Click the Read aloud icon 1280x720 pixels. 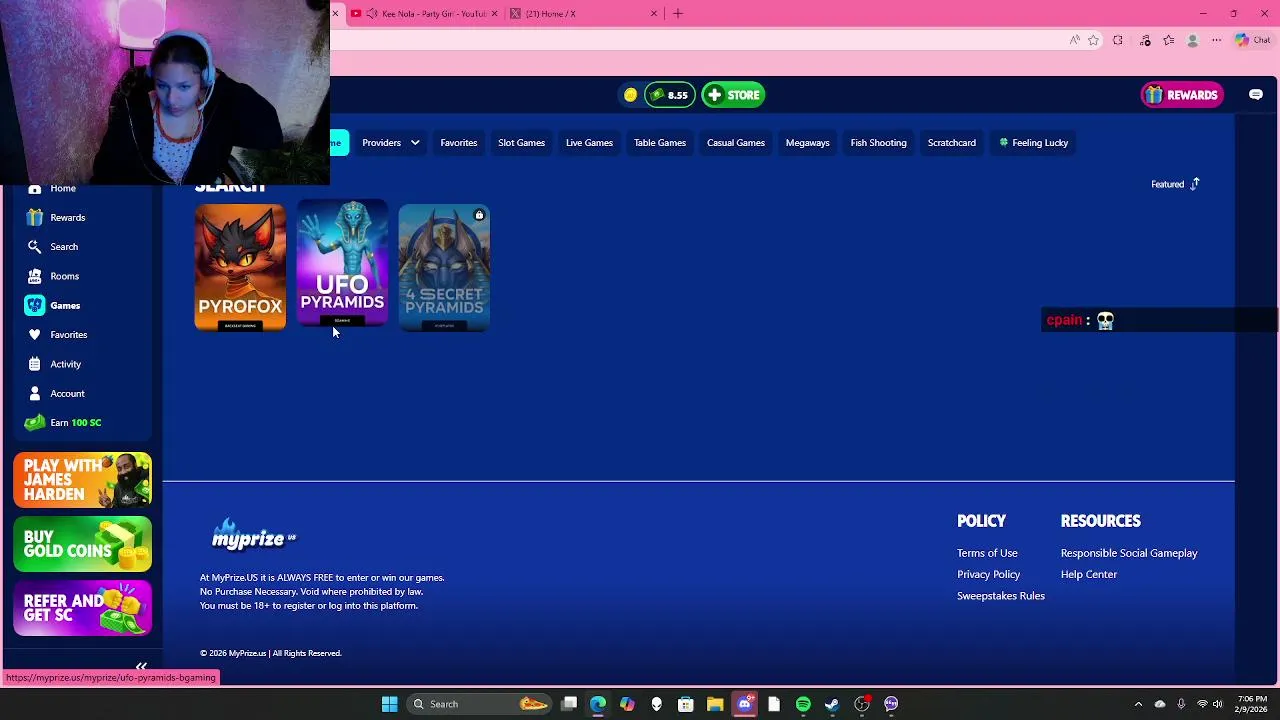pyautogui.click(x=1075, y=41)
